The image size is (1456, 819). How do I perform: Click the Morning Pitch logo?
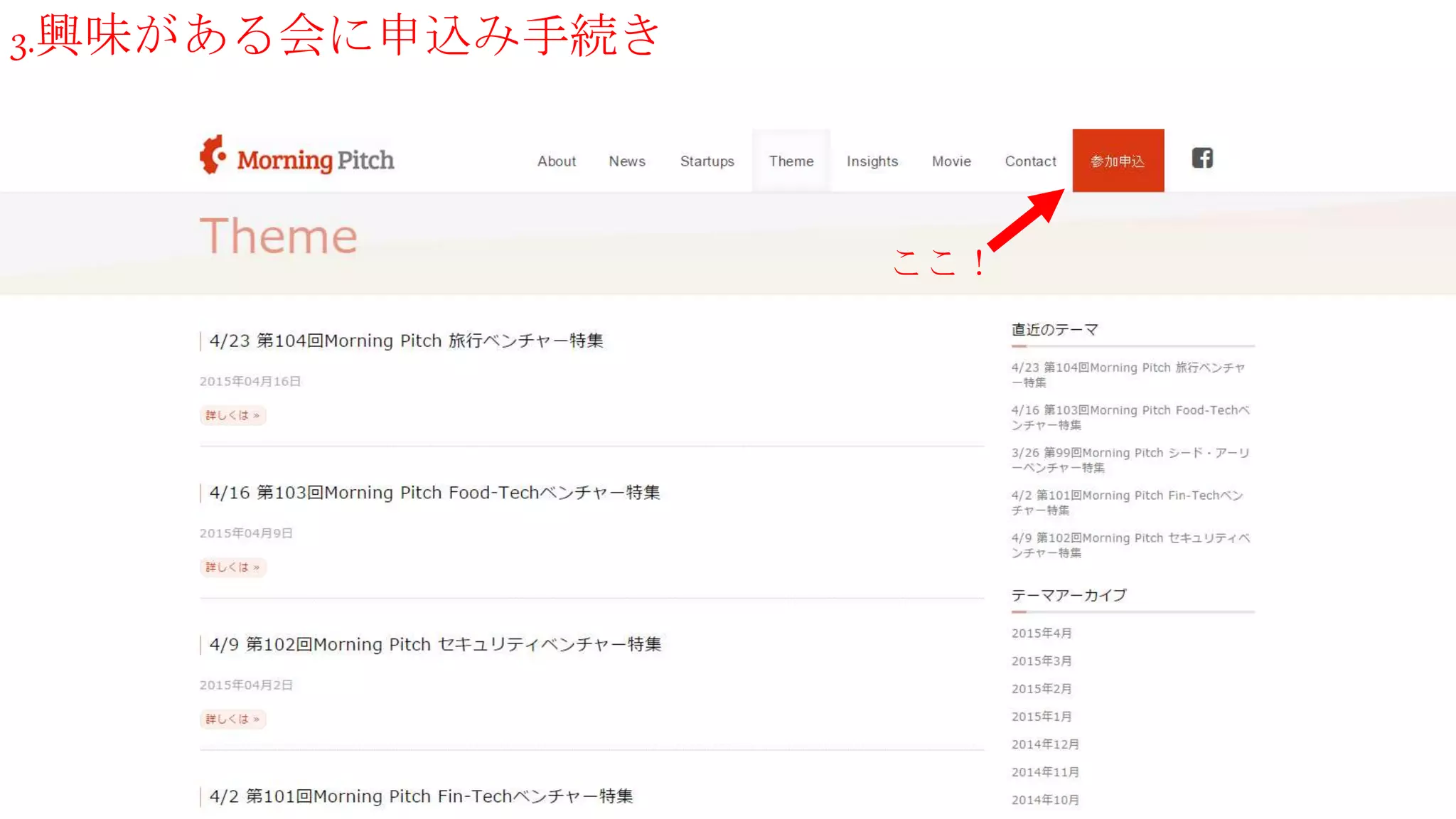click(x=297, y=158)
